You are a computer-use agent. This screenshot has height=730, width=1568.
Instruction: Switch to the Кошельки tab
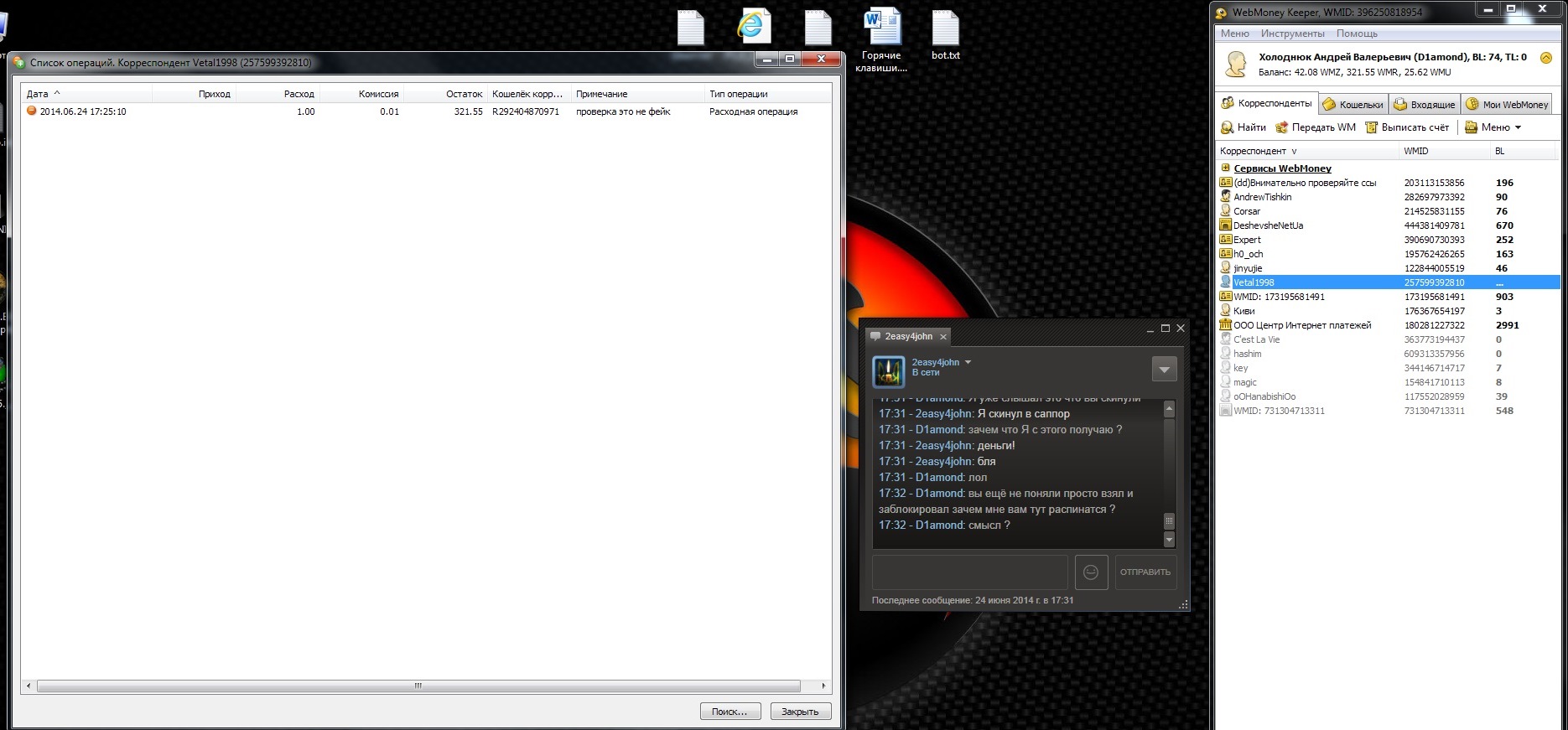(x=1353, y=104)
